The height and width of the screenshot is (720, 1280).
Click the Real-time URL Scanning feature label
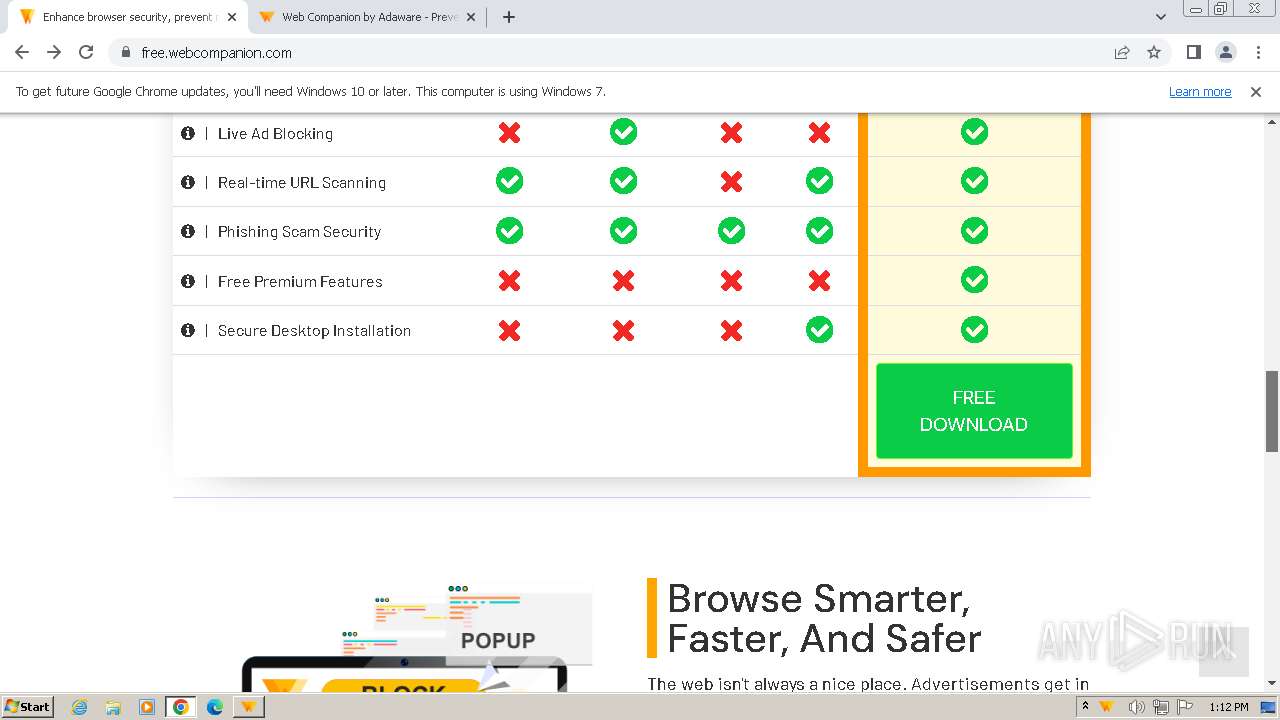[x=302, y=183]
